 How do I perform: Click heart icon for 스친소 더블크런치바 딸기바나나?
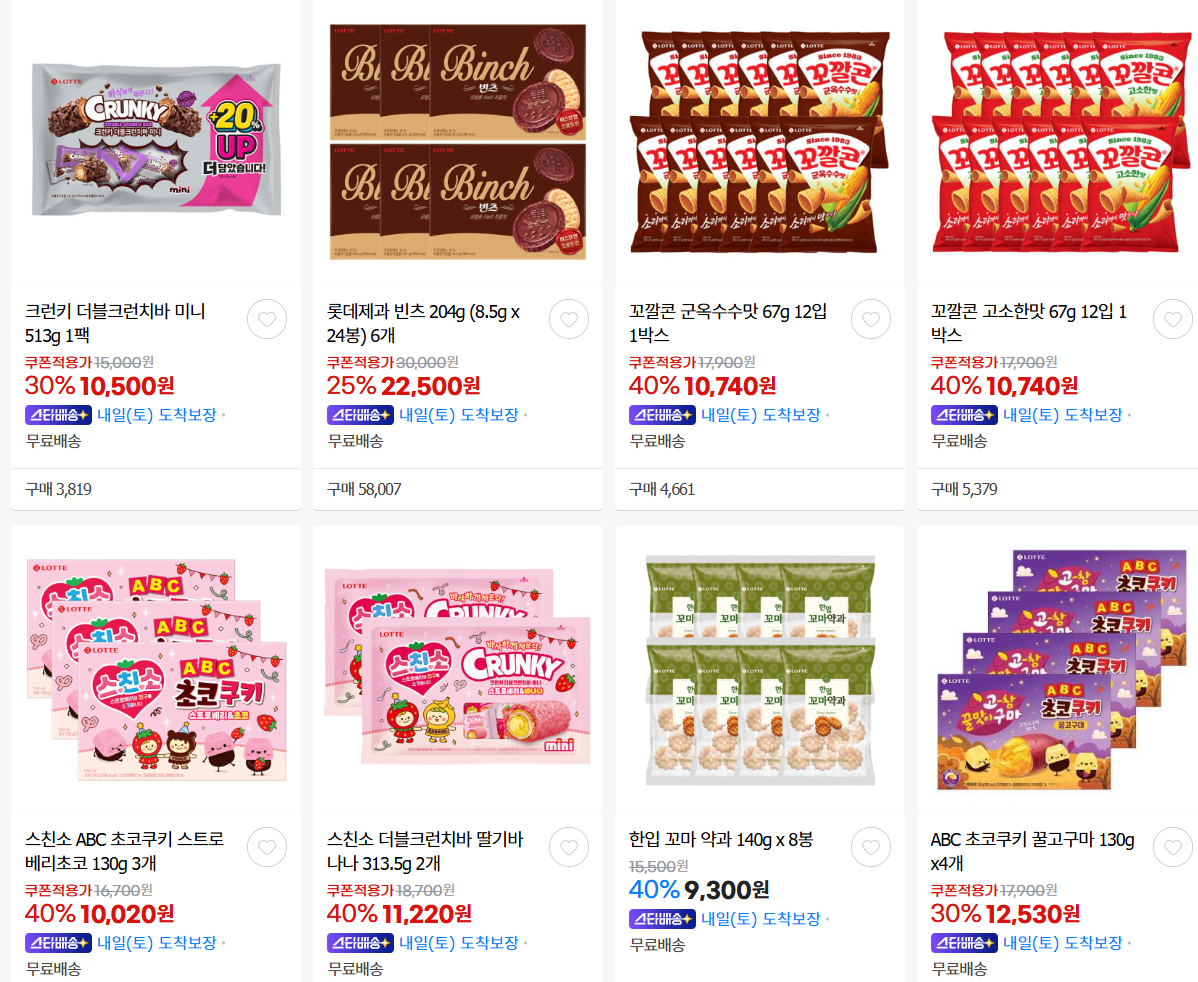[x=568, y=847]
